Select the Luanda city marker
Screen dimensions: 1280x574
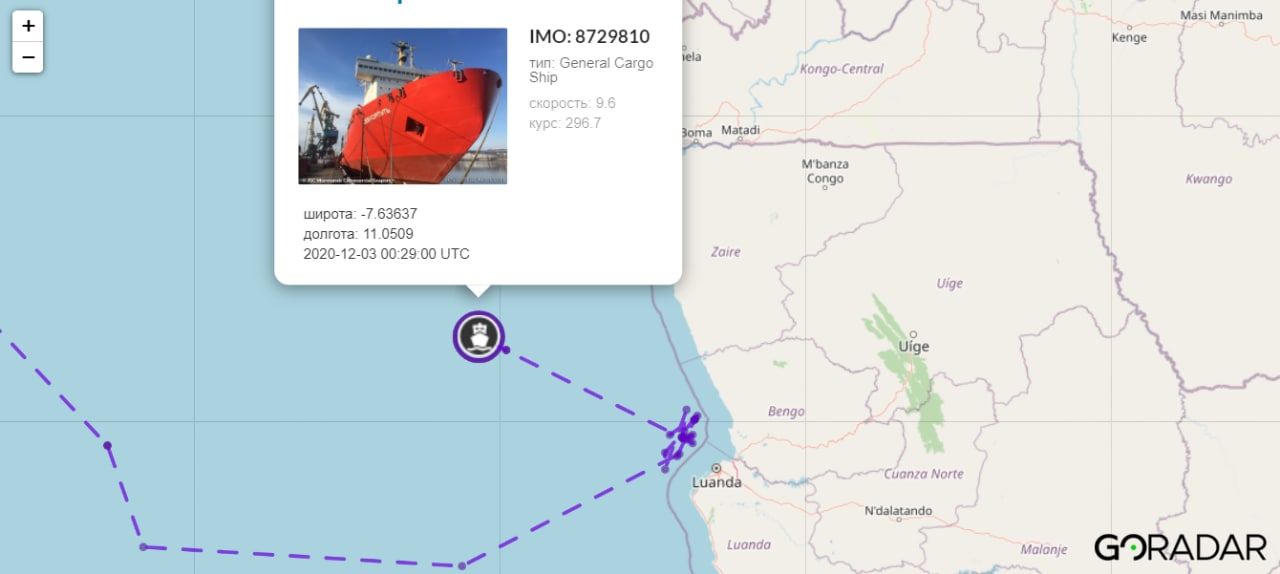pyautogui.click(x=716, y=467)
